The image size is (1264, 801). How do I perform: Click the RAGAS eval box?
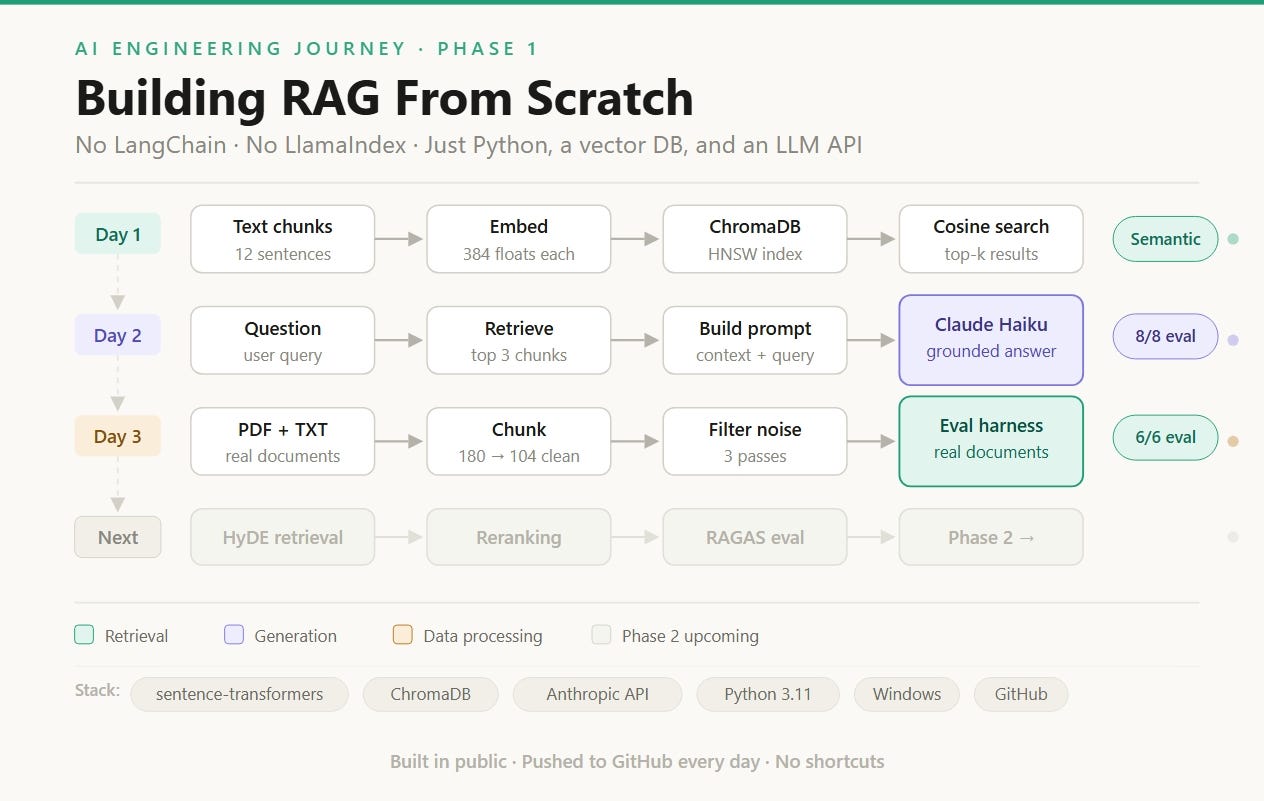pyautogui.click(x=755, y=537)
